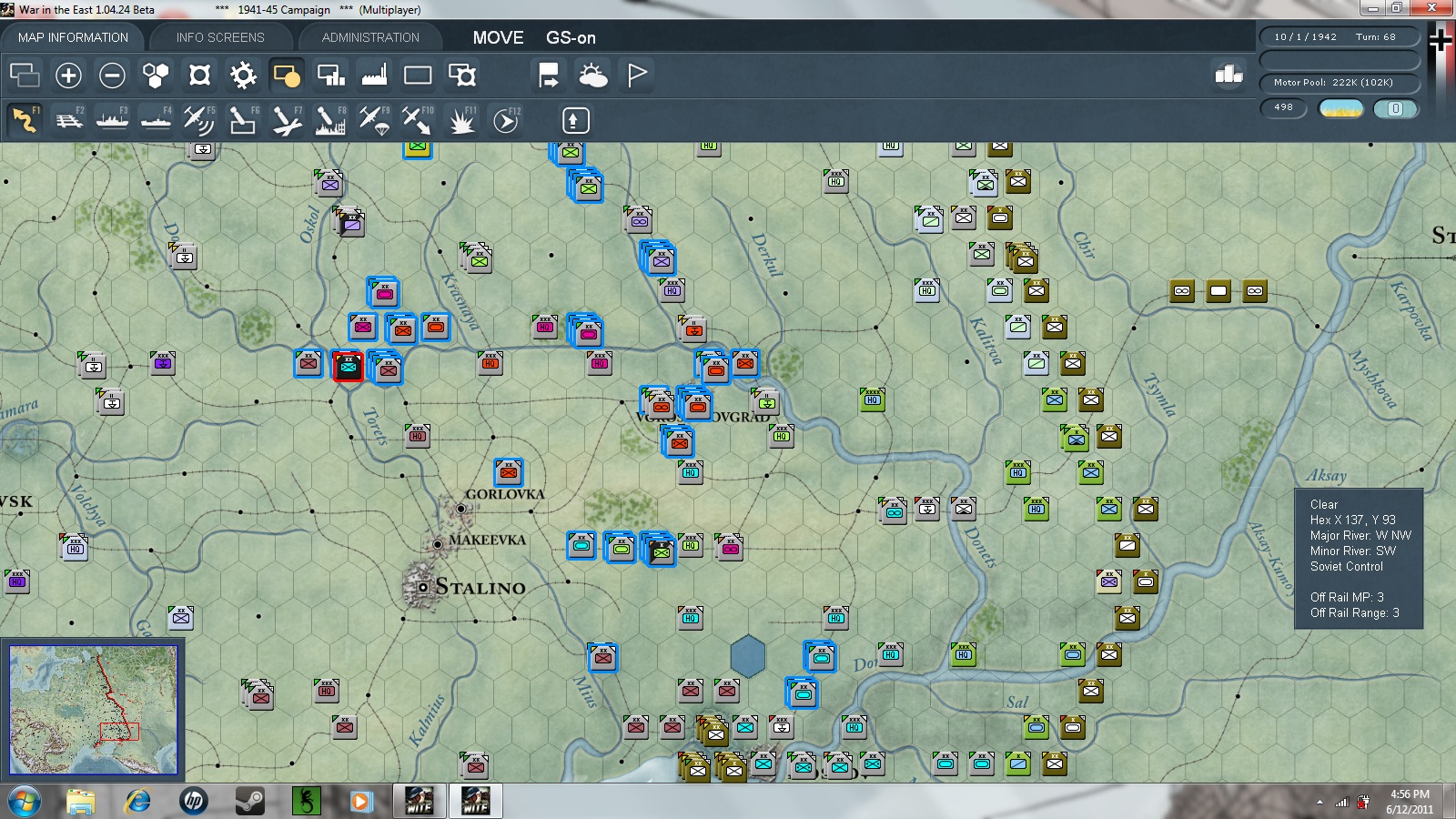
Task: Click the Makeevka city marker
Action: (438, 544)
